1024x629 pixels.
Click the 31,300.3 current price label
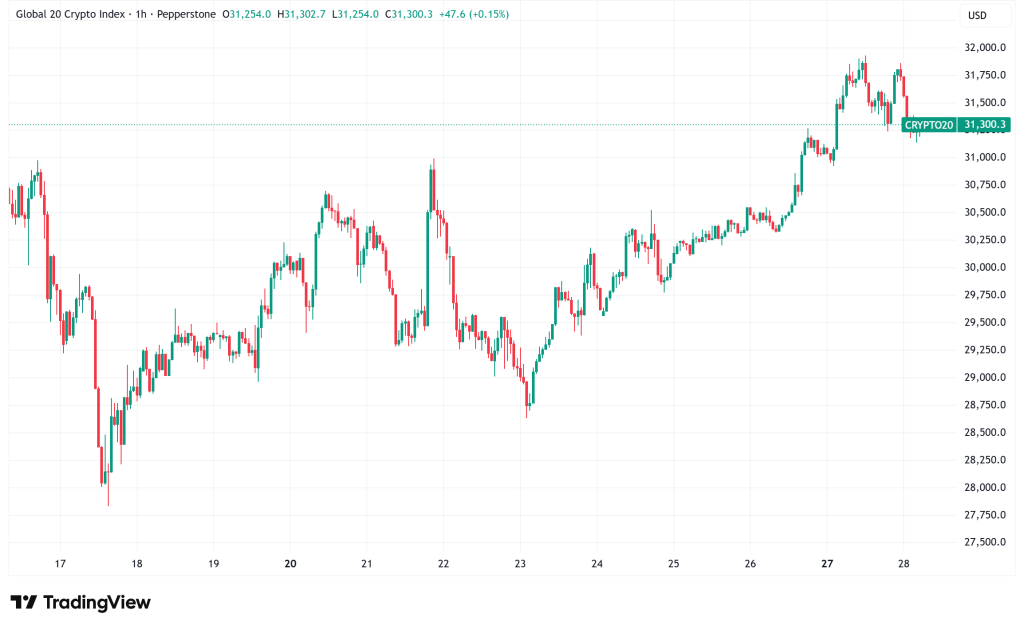point(985,125)
